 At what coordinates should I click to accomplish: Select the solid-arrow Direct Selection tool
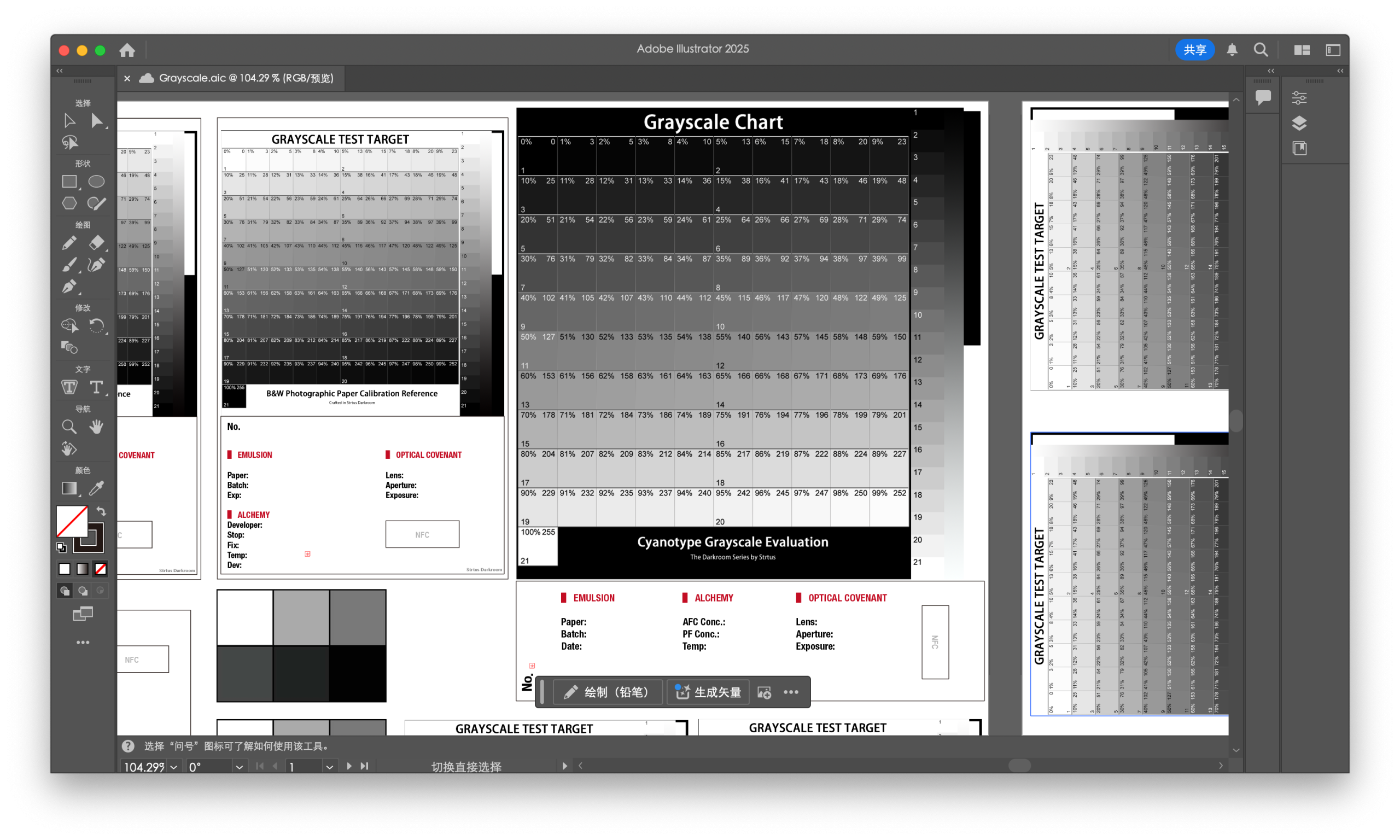[x=97, y=120]
